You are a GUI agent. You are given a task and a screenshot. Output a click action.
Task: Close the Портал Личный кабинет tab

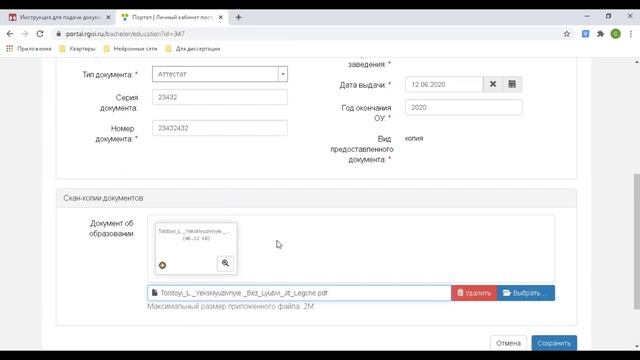pyautogui.click(x=220, y=18)
